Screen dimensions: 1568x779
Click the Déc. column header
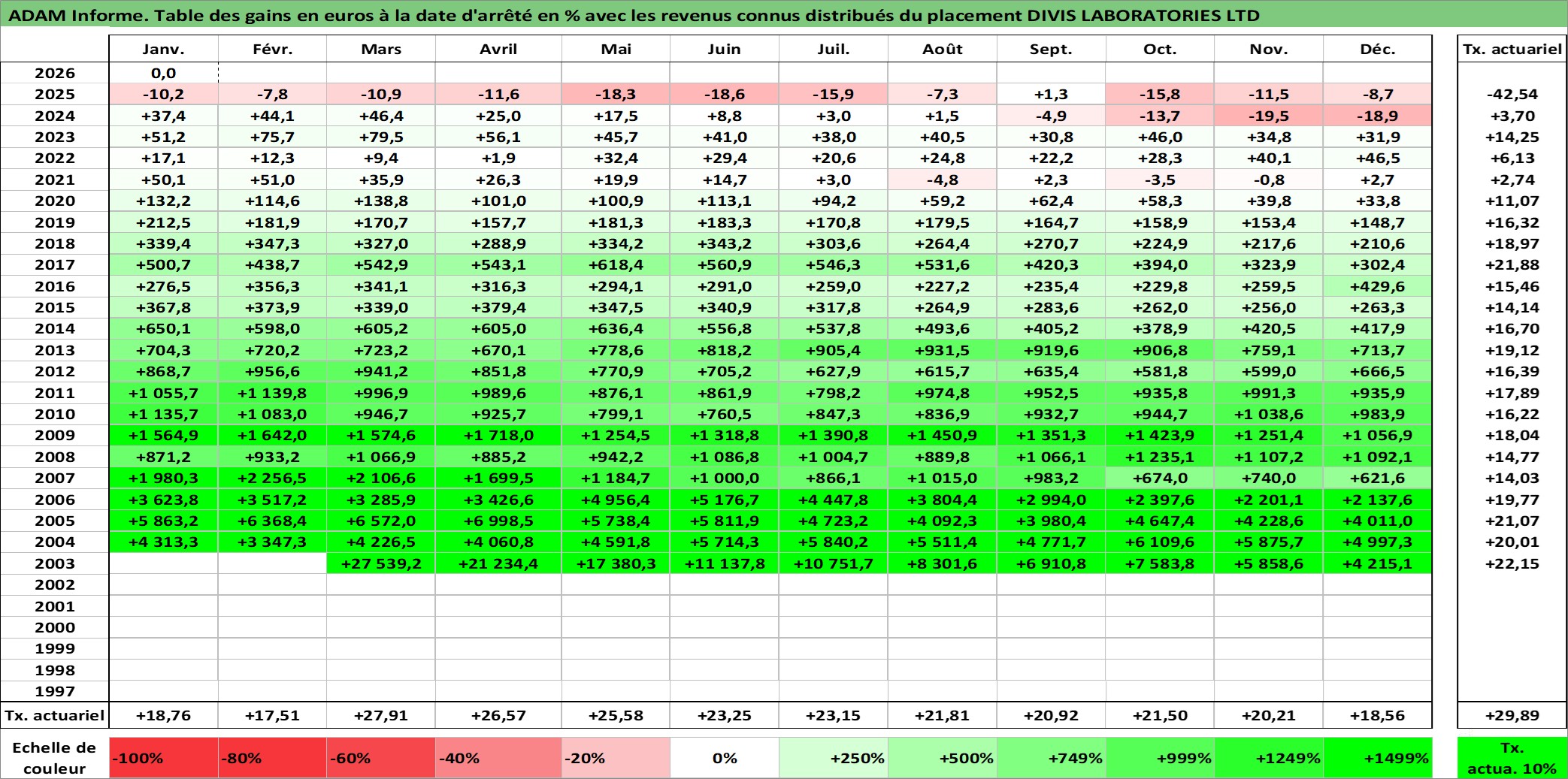click(x=1378, y=49)
